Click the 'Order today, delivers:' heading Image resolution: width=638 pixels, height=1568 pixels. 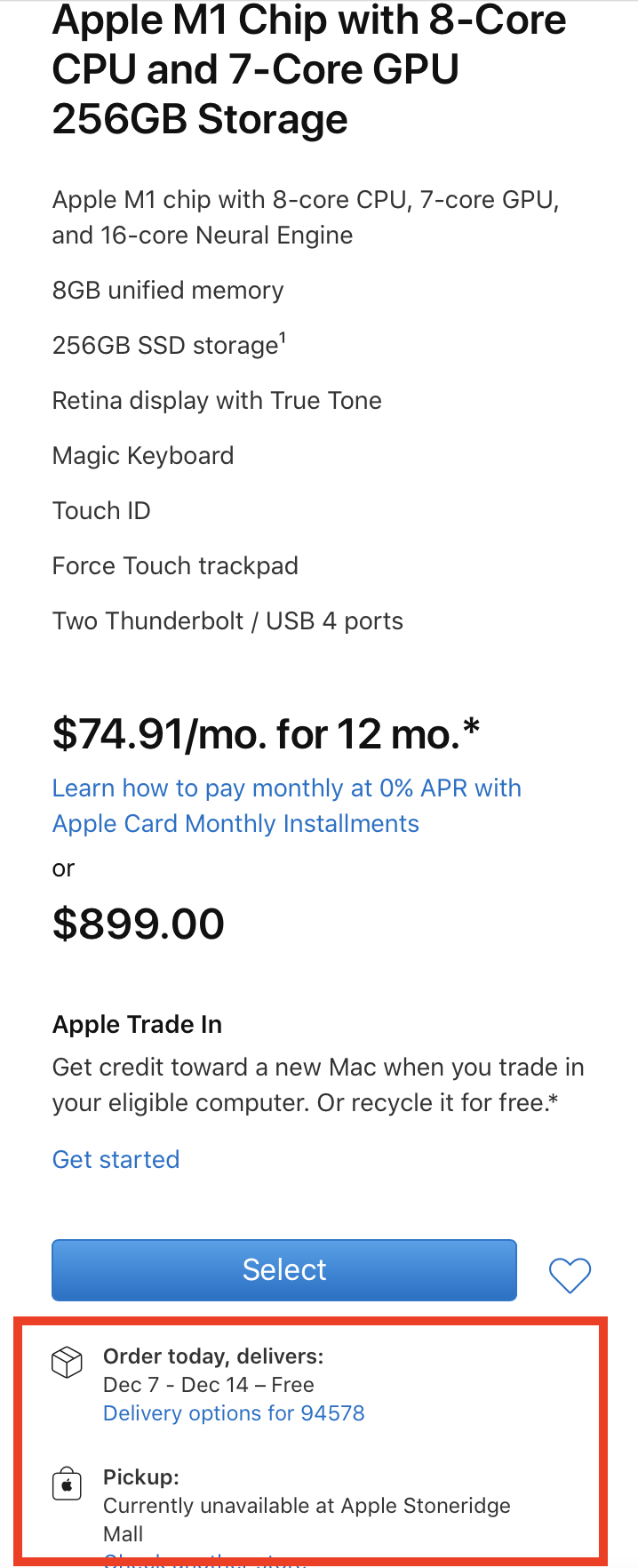tap(213, 1356)
